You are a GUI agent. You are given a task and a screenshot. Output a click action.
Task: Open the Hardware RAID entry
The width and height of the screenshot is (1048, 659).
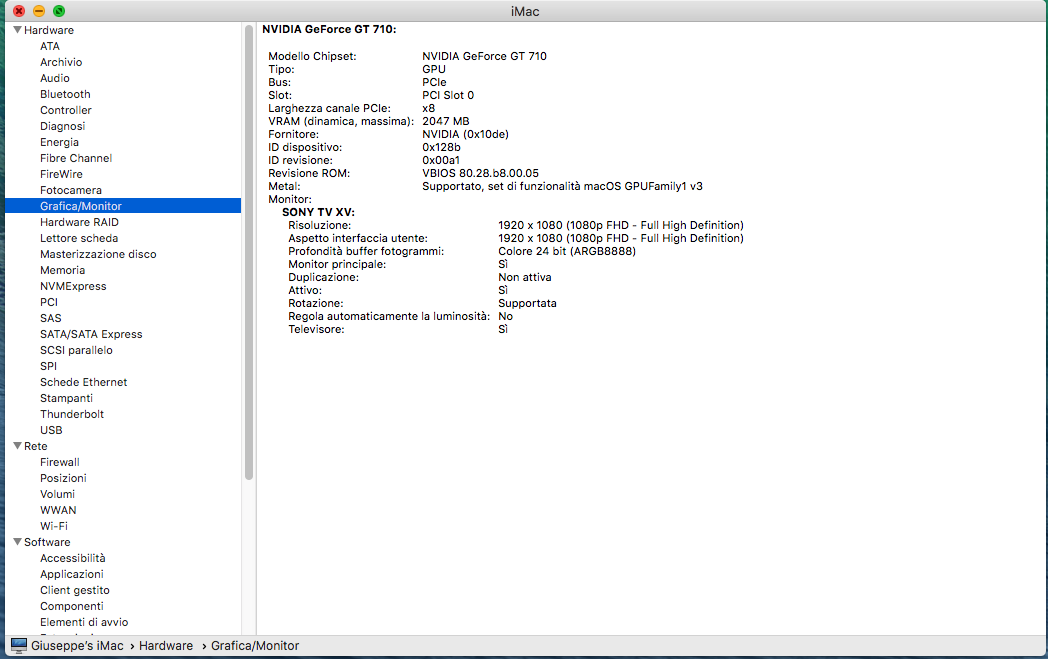pyautogui.click(x=79, y=222)
